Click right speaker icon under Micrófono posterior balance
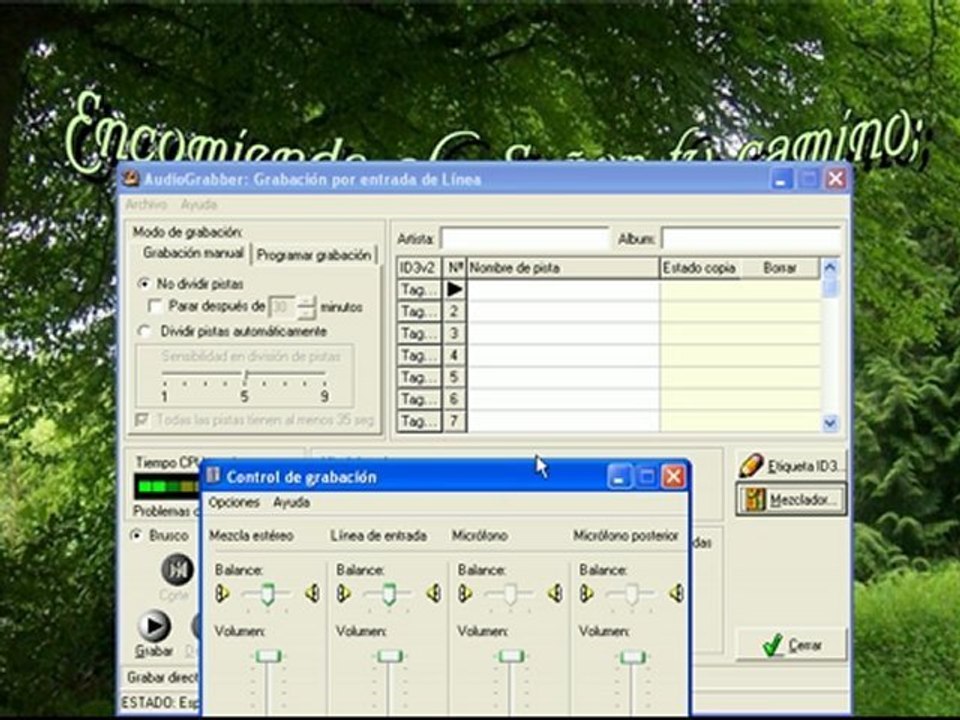The height and width of the screenshot is (720, 960). pyautogui.click(x=677, y=593)
